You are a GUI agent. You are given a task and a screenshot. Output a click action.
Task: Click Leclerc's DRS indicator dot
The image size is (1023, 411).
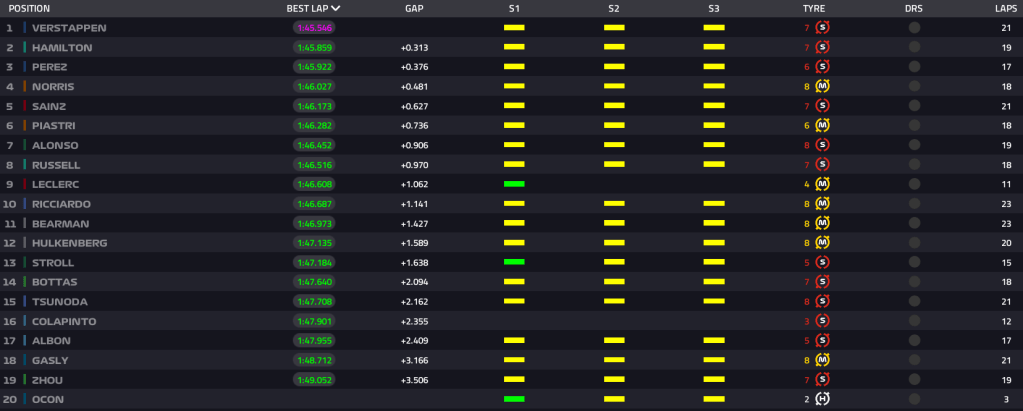click(914, 185)
